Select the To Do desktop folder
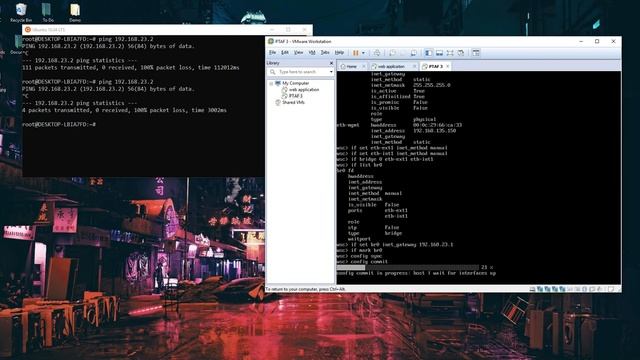The height and width of the screenshot is (360, 640). (48, 12)
